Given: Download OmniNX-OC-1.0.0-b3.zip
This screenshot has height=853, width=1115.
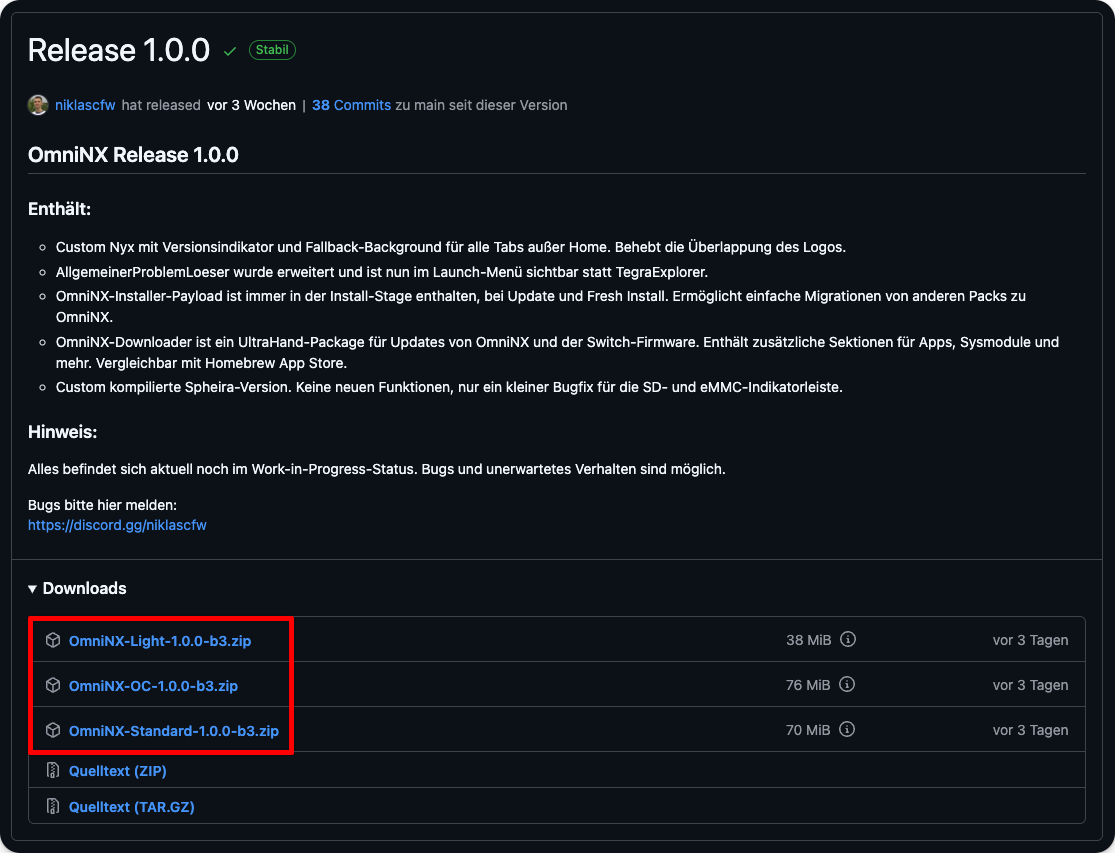Looking at the screenshot, I should (153, 686).
